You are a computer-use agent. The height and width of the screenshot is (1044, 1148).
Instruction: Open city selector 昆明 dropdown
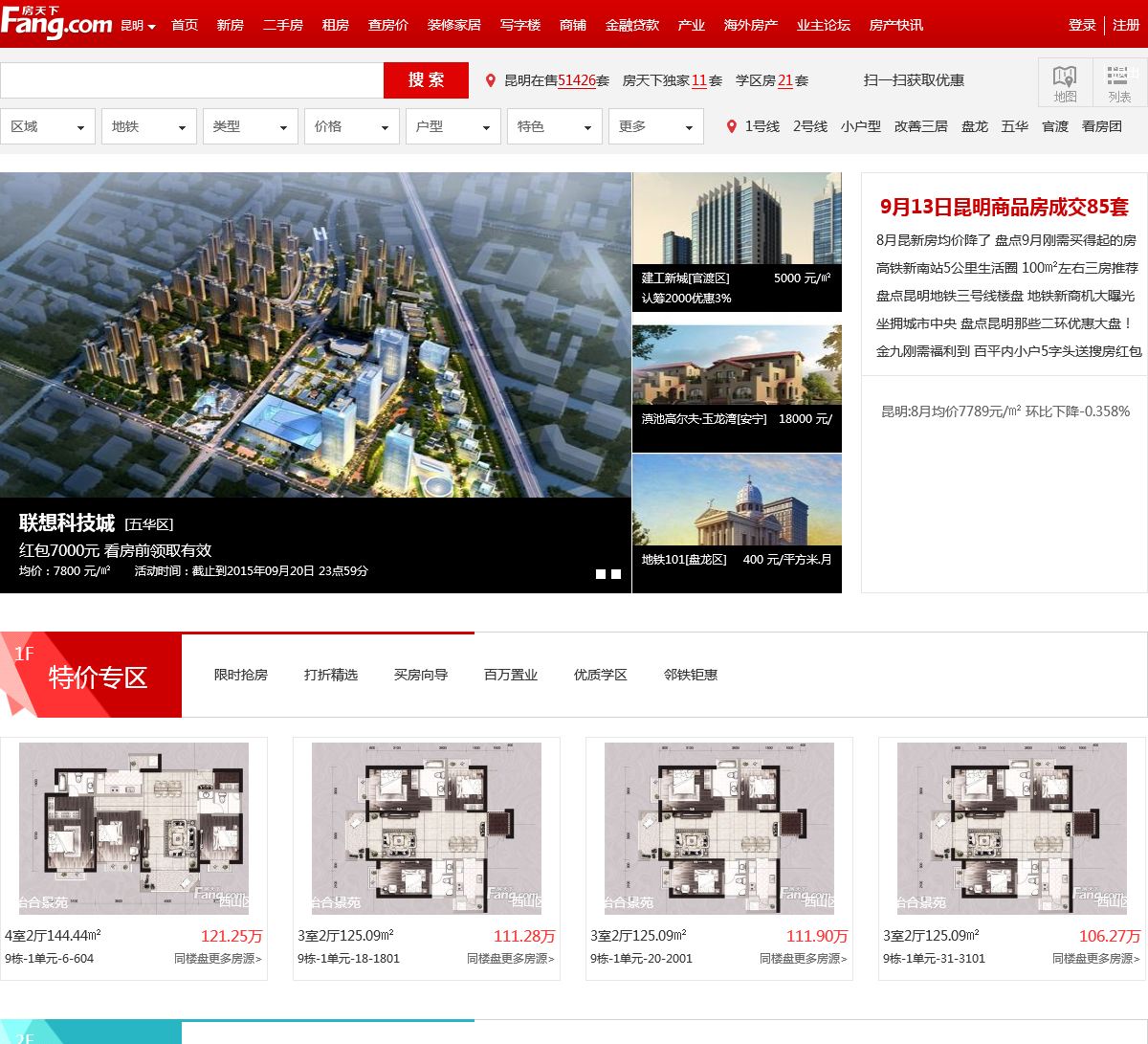(x=139, y=26)
